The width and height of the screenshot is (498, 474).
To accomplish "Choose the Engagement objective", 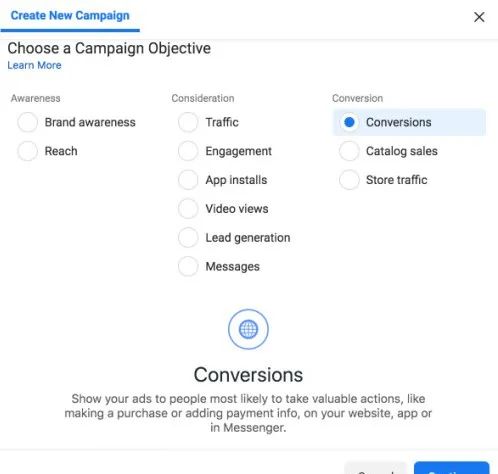I will click(x=188, y=151).
